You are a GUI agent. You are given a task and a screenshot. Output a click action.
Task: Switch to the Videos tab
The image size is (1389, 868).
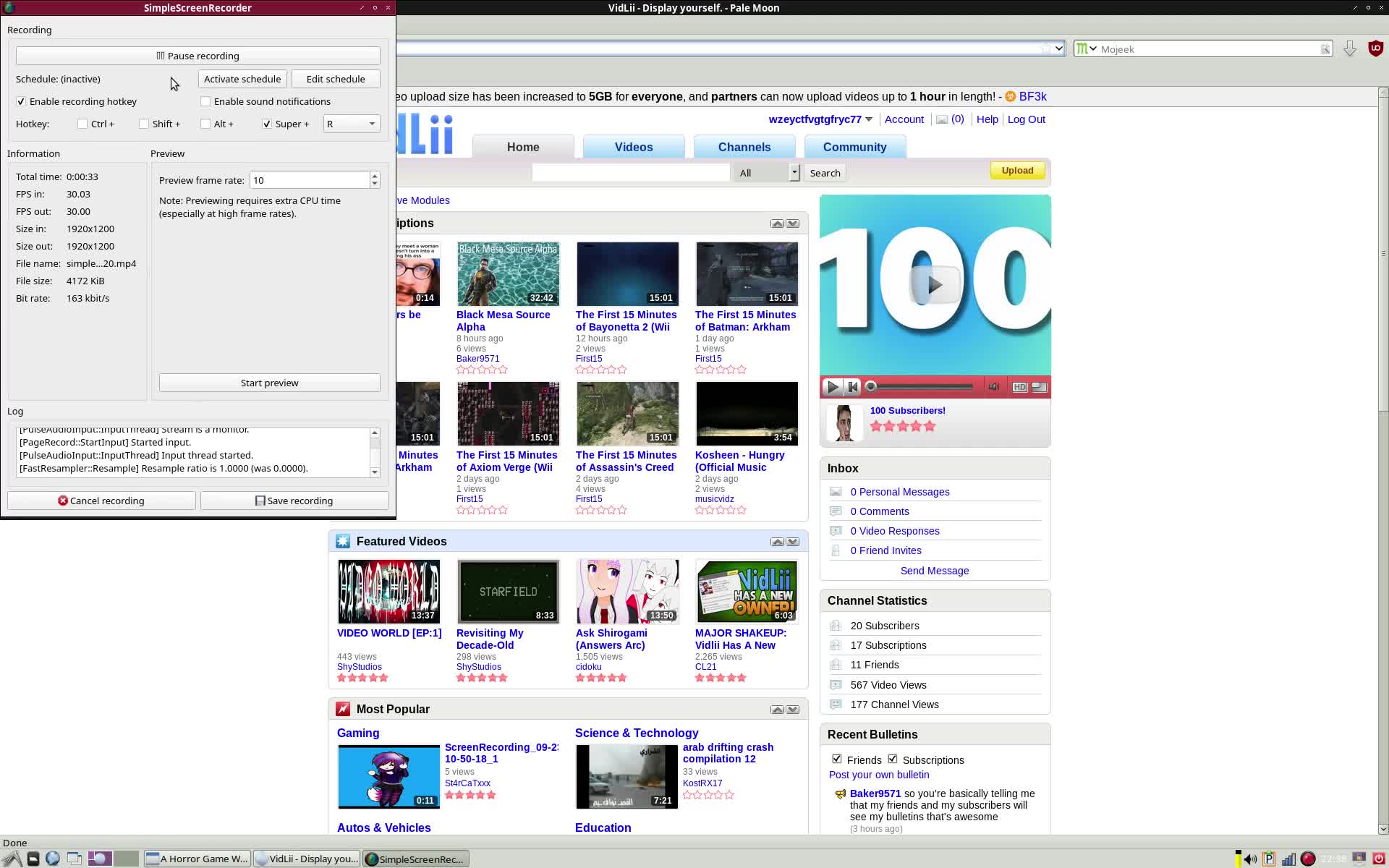[634, 147]
